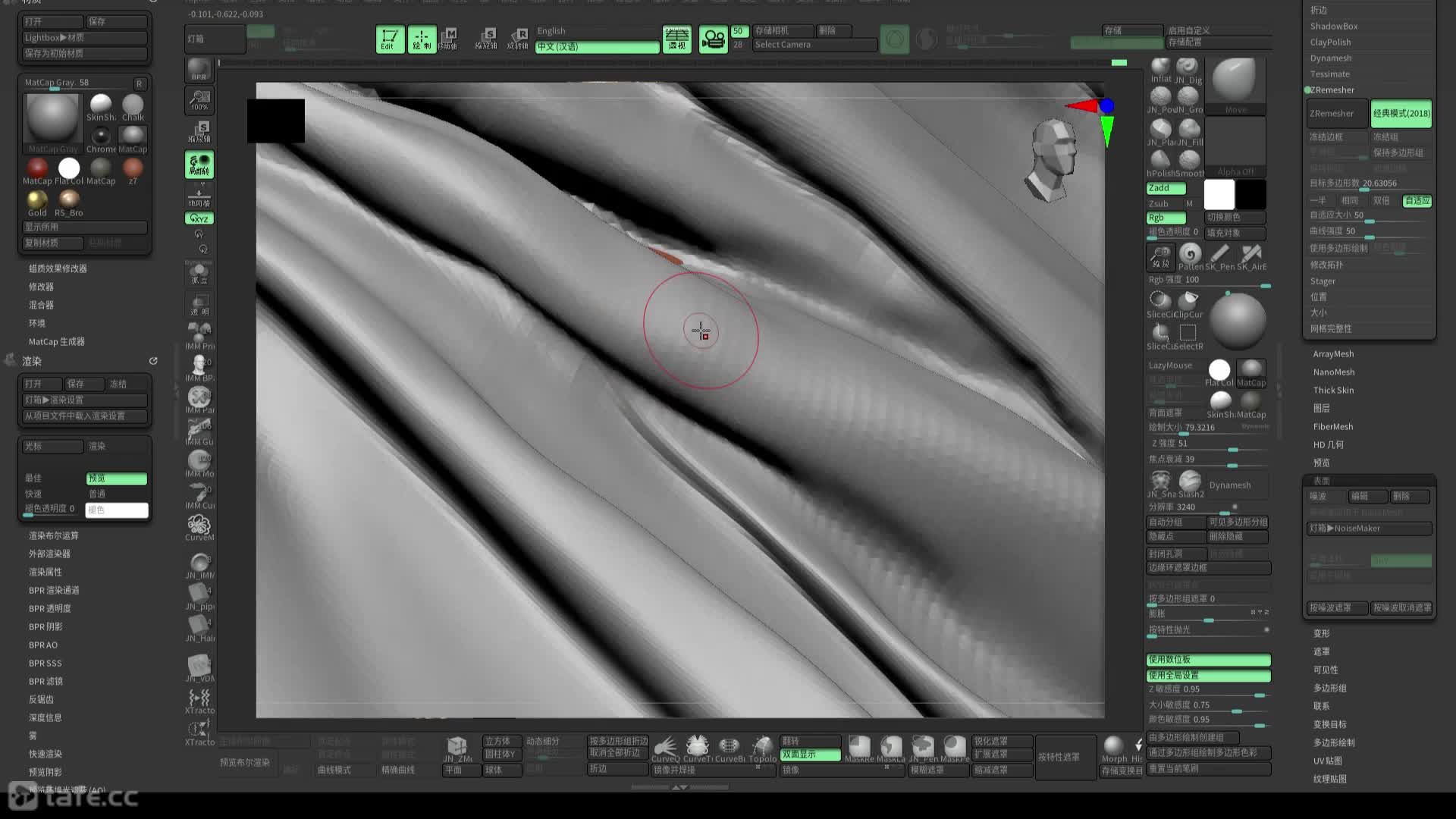Viewport: 1456px width, 819px height.
Task: Expand the ArrayMesh subpalette
Action: pos(1334,354)
